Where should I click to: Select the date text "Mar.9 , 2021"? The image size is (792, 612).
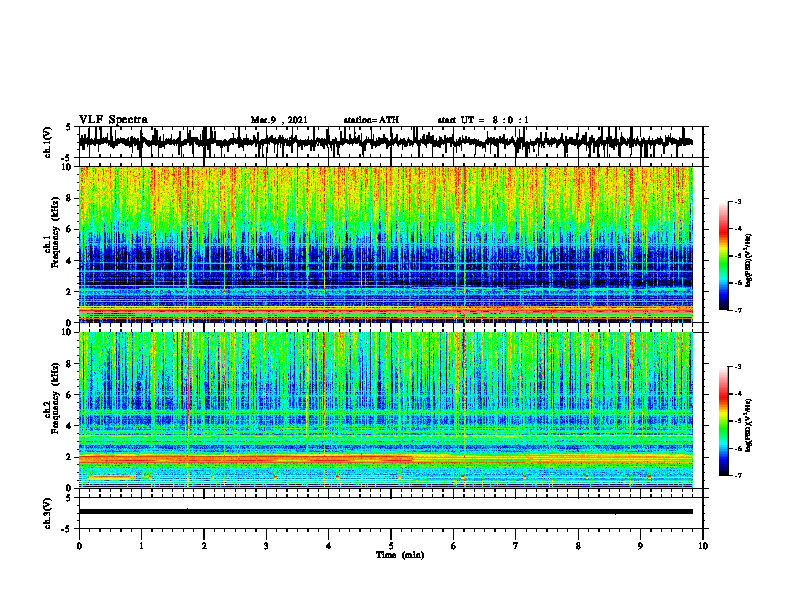click(x=279, y=120)
